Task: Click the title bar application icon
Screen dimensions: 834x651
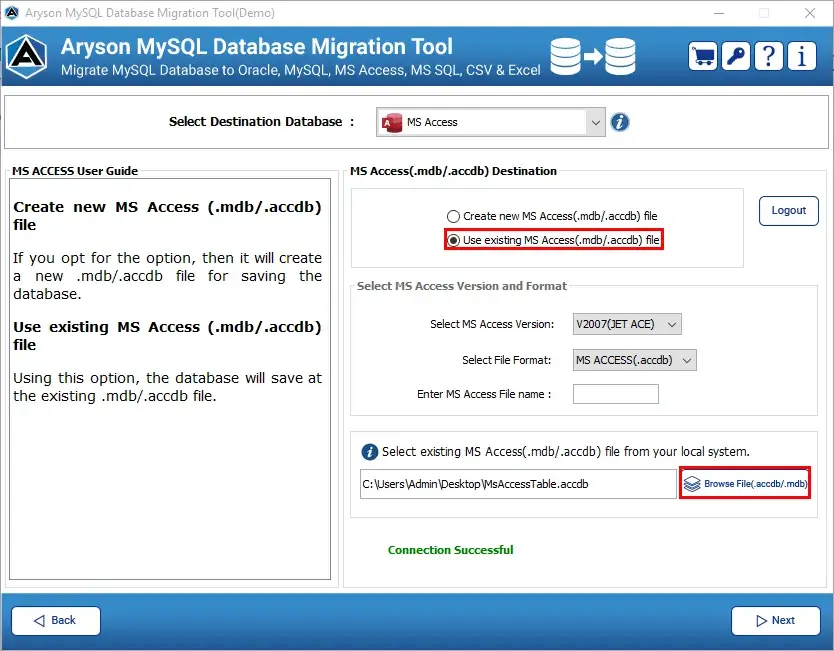Action: [x=11, y=12]
